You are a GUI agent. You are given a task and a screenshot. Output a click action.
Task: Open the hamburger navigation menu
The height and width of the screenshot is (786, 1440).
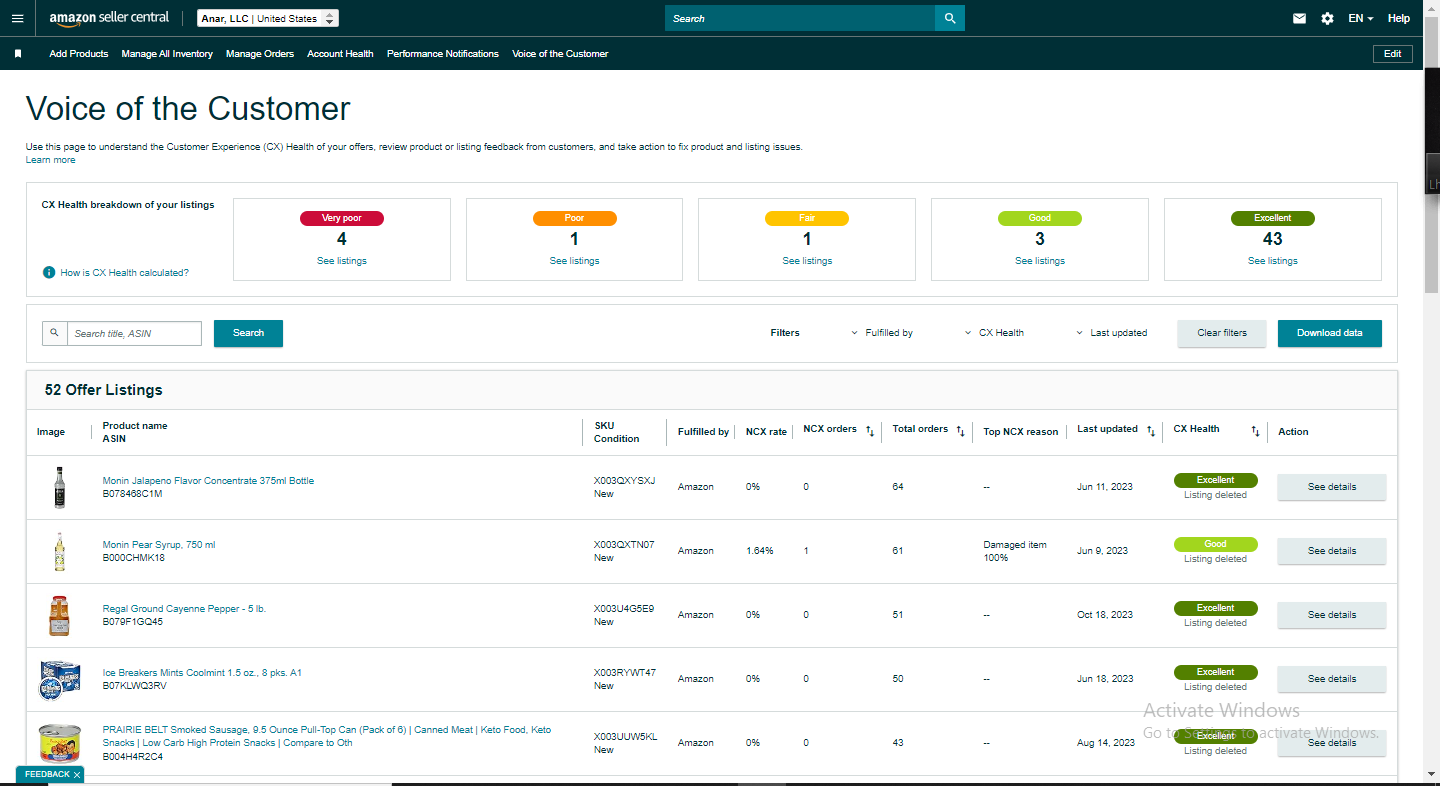point(17,18)
